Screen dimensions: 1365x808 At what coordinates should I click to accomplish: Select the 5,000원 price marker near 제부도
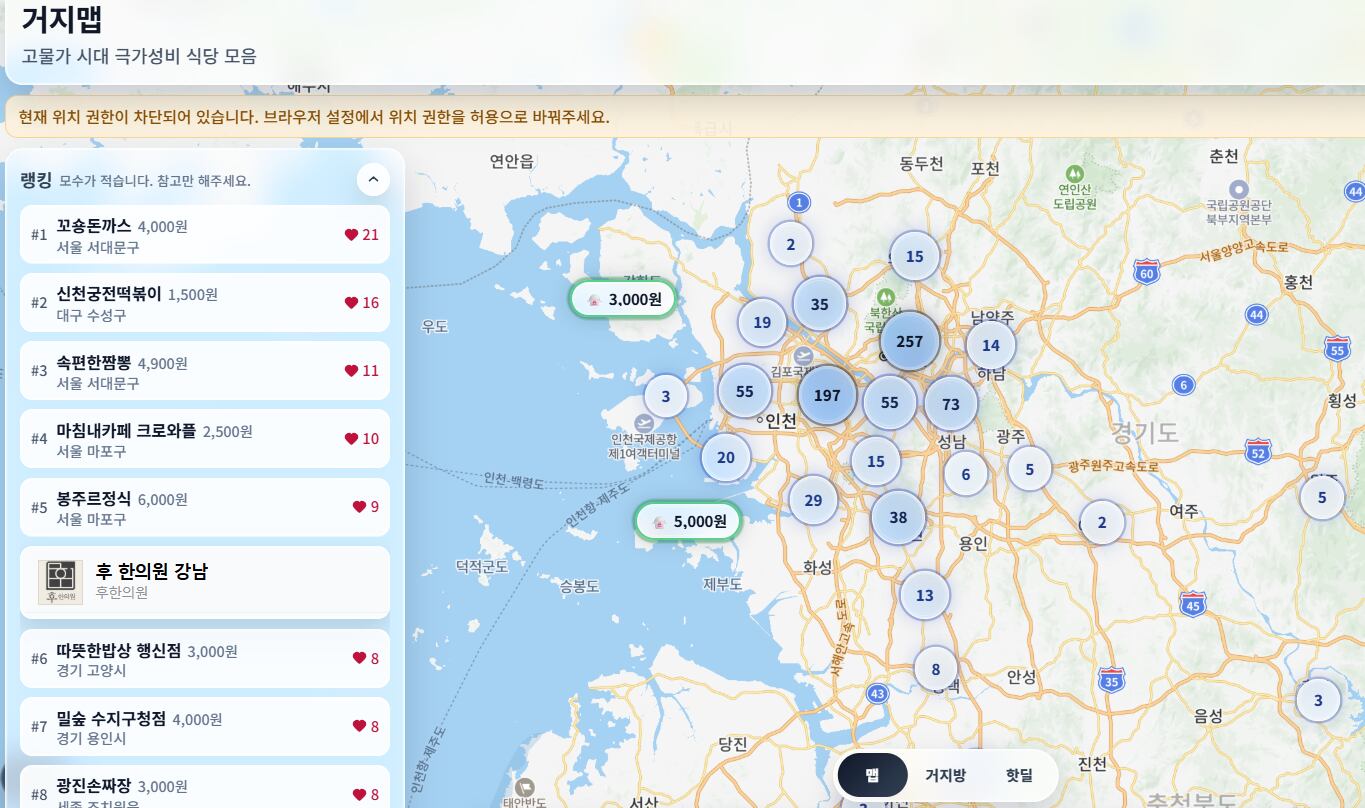[687, 520]
